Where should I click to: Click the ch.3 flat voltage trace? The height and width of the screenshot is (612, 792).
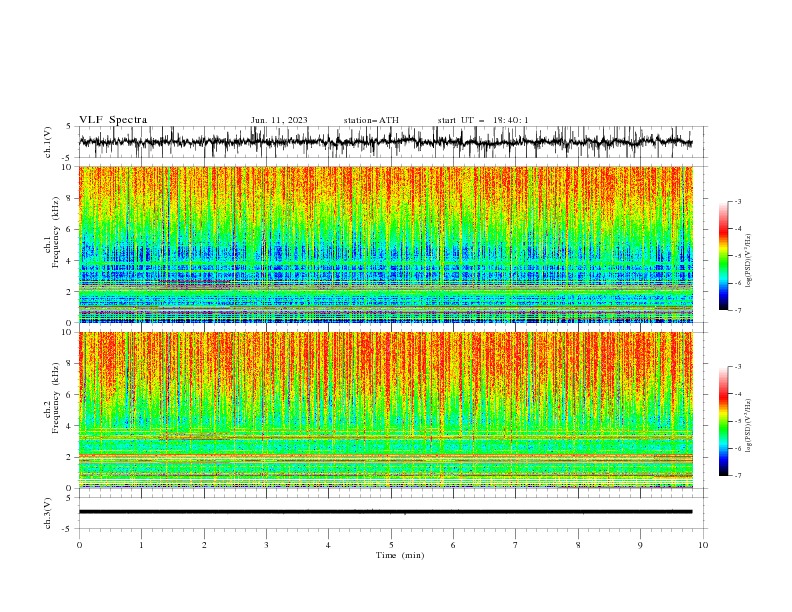(385, 512)
